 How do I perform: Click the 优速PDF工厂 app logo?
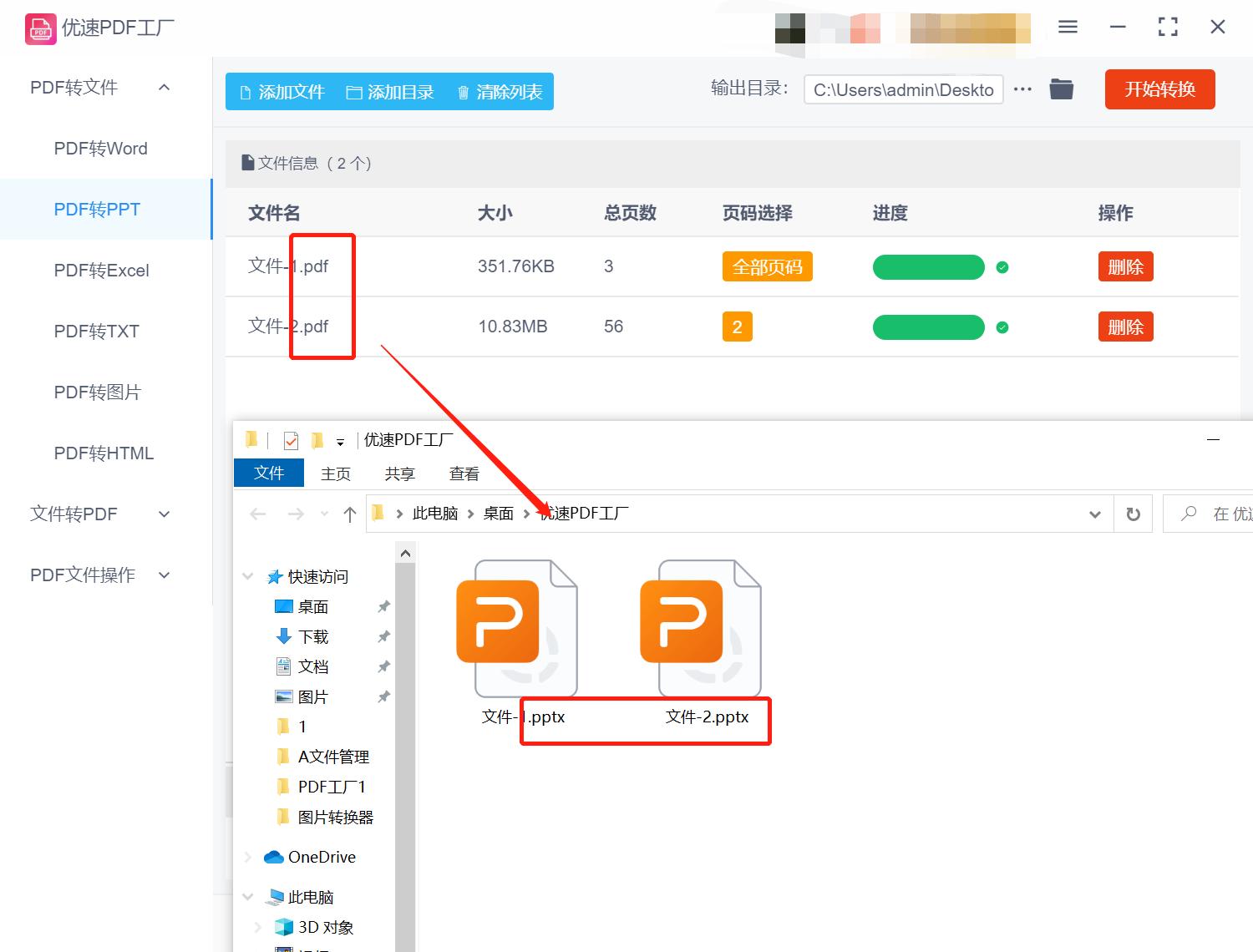[x=39, y=27]
